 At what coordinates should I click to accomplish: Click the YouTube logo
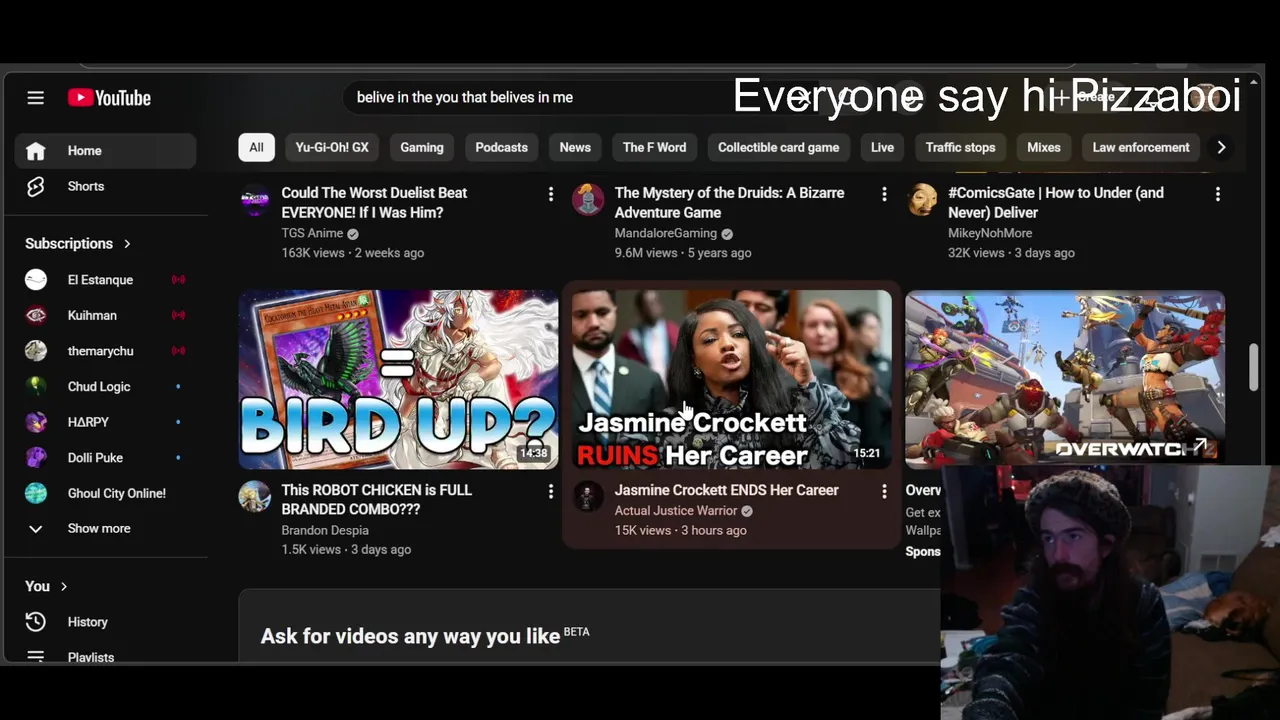109,98
